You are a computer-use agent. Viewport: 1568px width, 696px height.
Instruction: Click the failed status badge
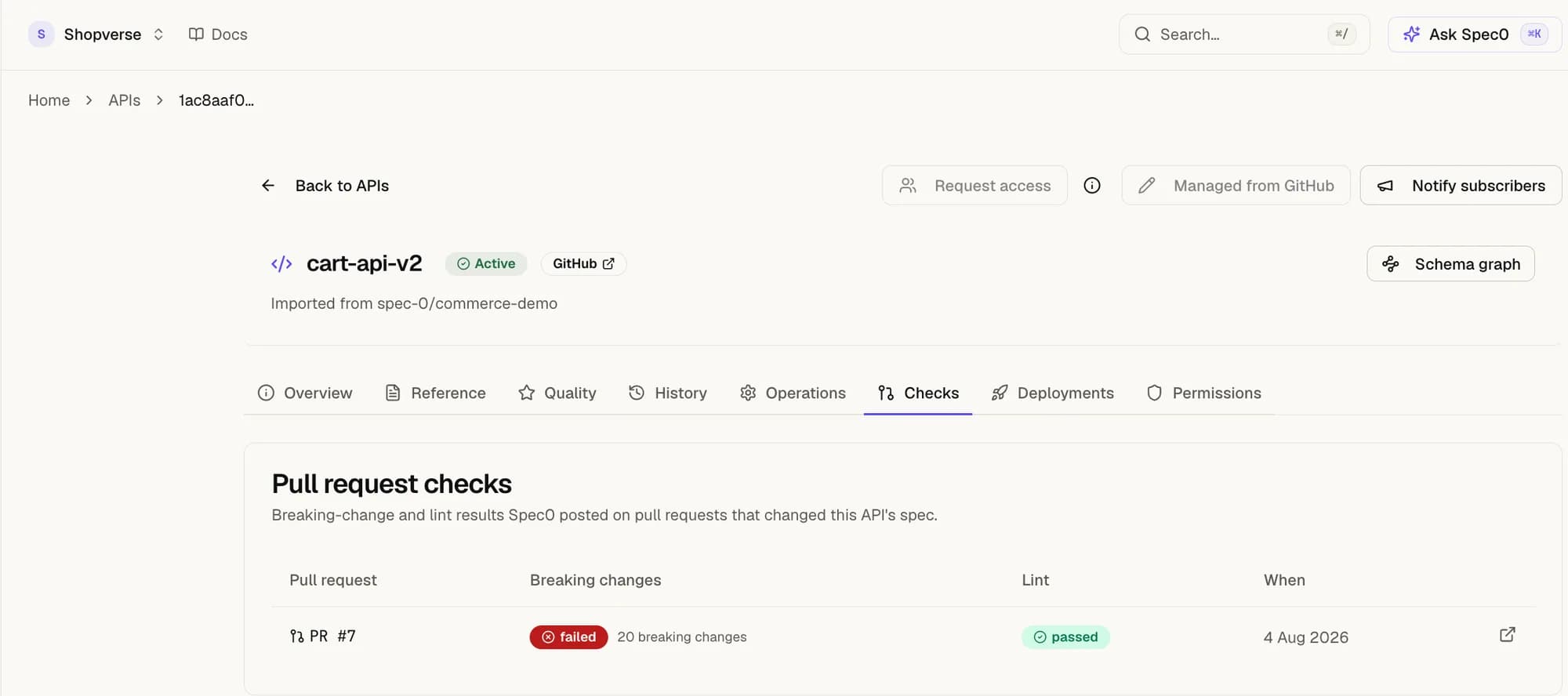point(568,637)
